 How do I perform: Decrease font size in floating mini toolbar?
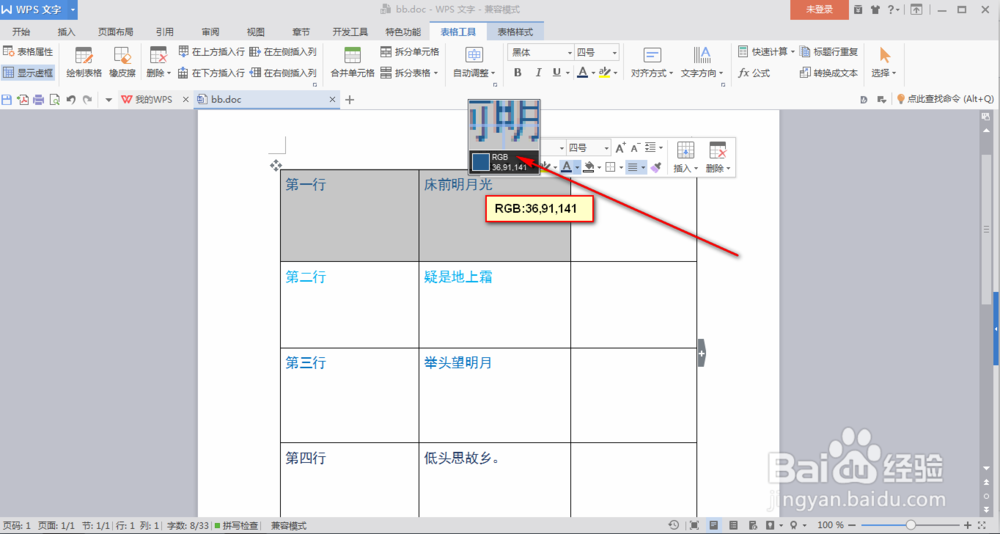pos(635,148)
